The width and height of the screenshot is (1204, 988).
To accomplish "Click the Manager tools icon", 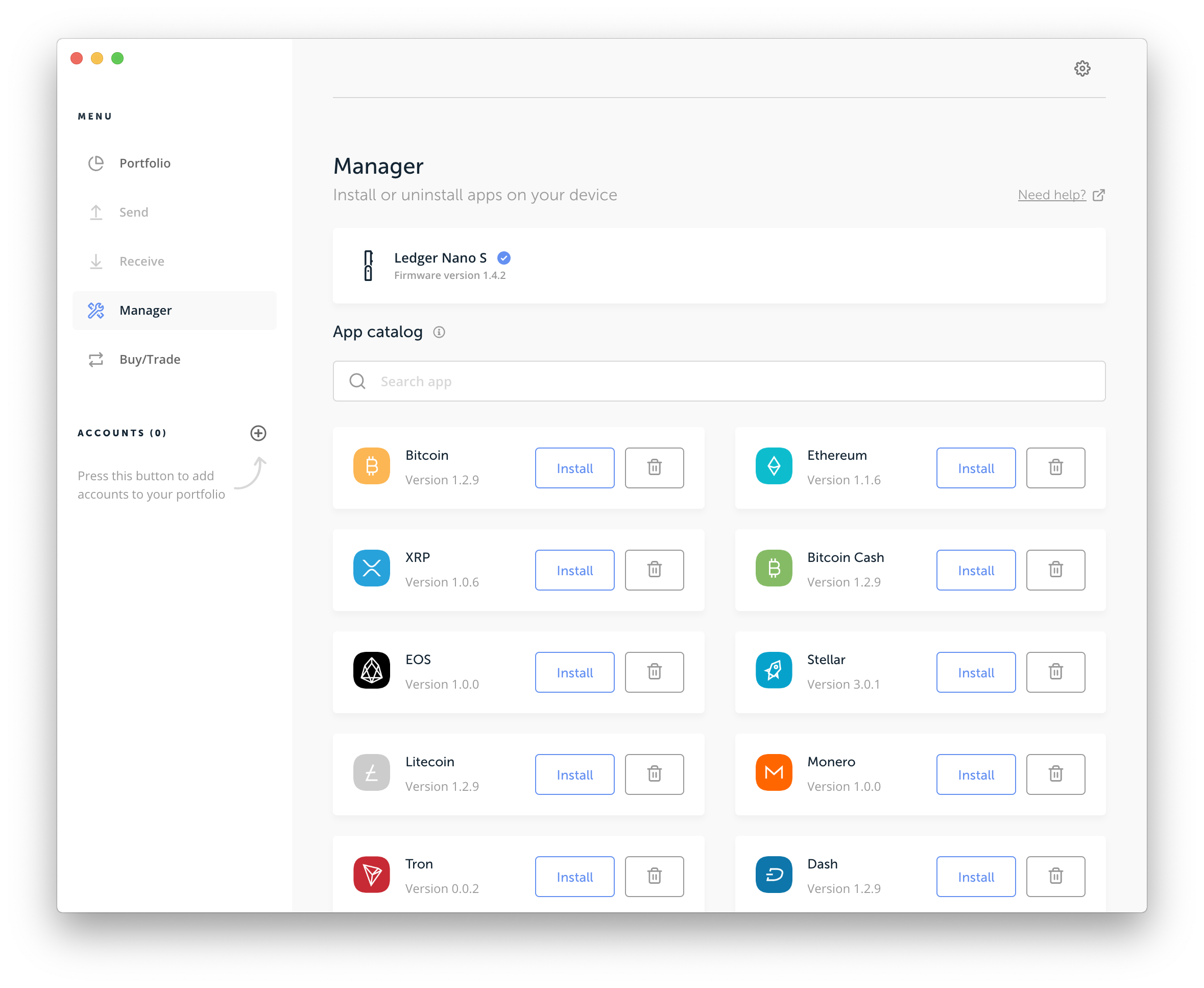I will [95, 310].
